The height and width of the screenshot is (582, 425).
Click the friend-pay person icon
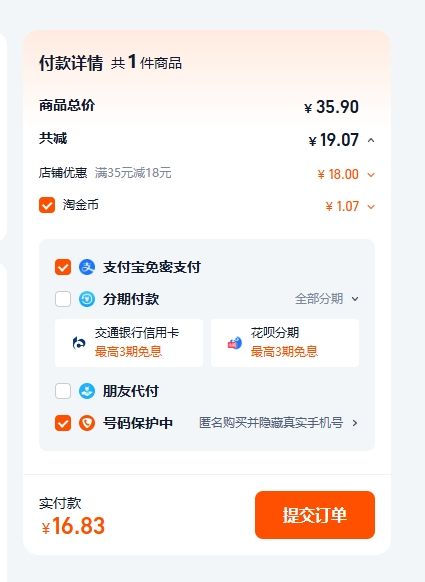click(87, 391)
